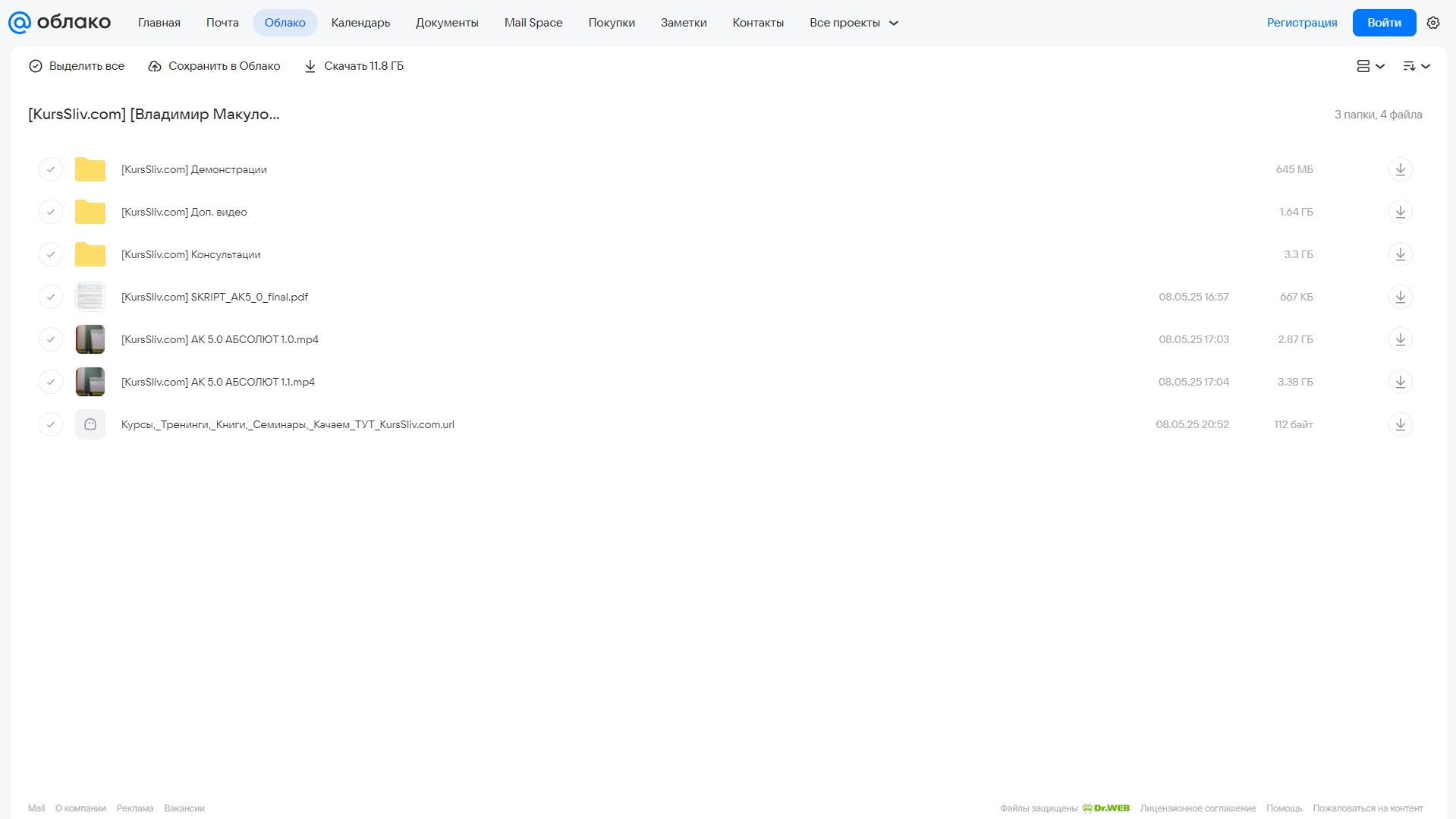
Task: Open the sort order dropdown
Action: [x=1416, y=66]
